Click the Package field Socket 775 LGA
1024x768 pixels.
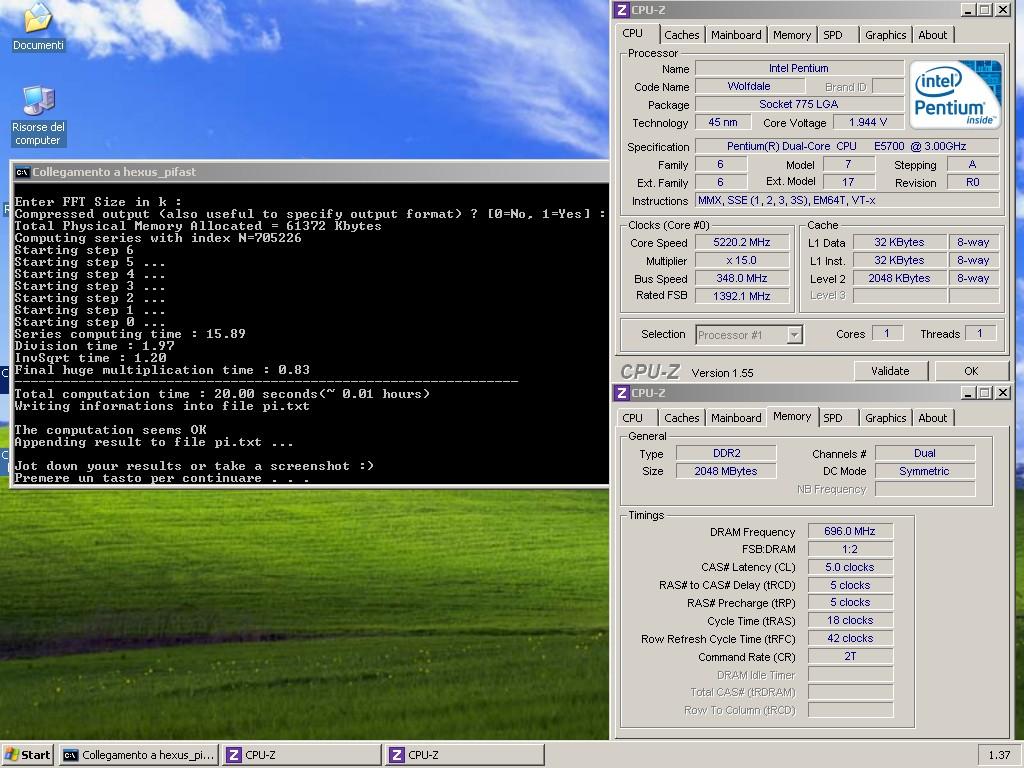(799, 104)
